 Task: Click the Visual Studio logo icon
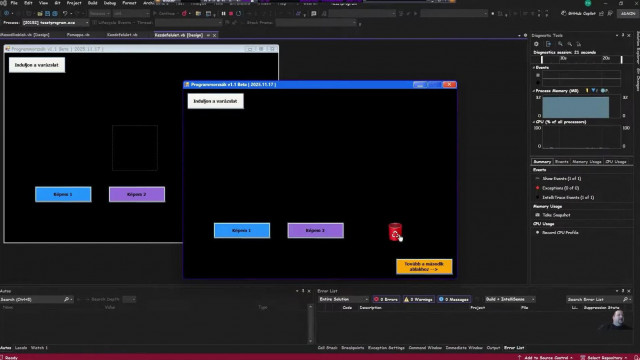pyautogui.click(x=3, y=3)
